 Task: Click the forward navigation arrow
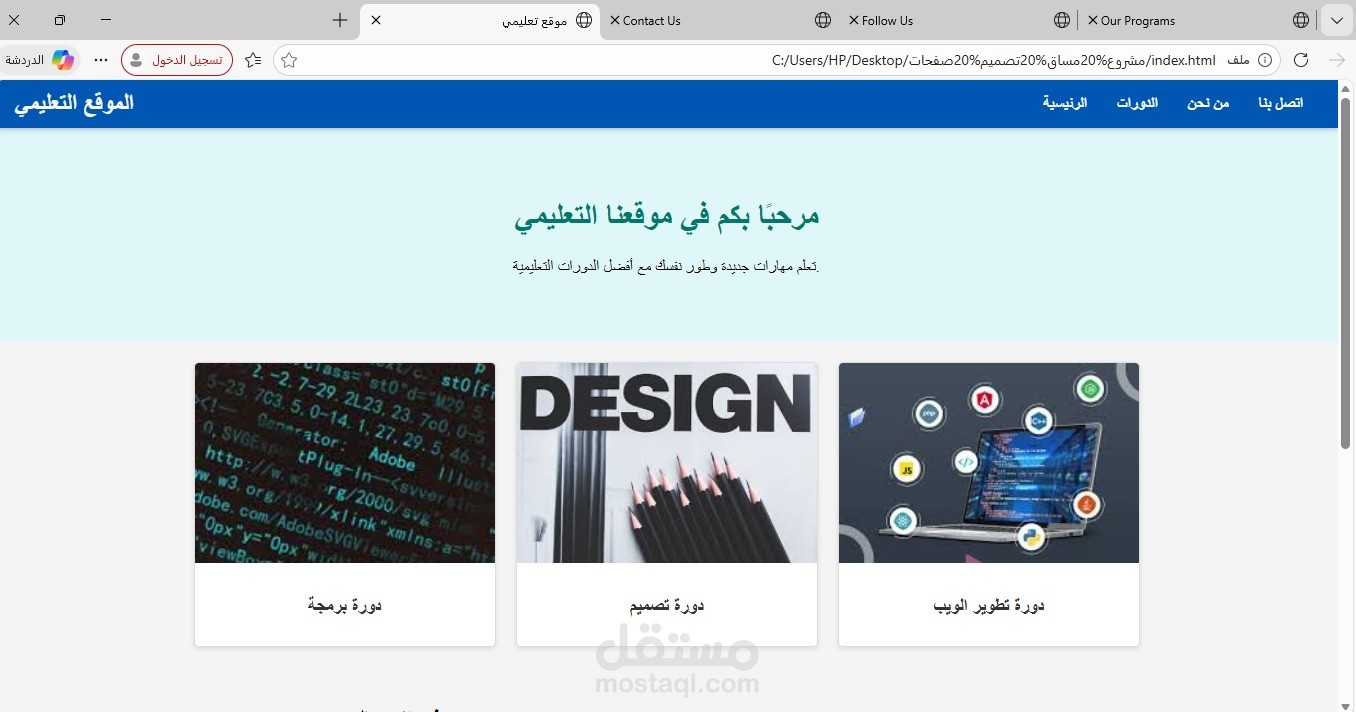point(1339,60)
